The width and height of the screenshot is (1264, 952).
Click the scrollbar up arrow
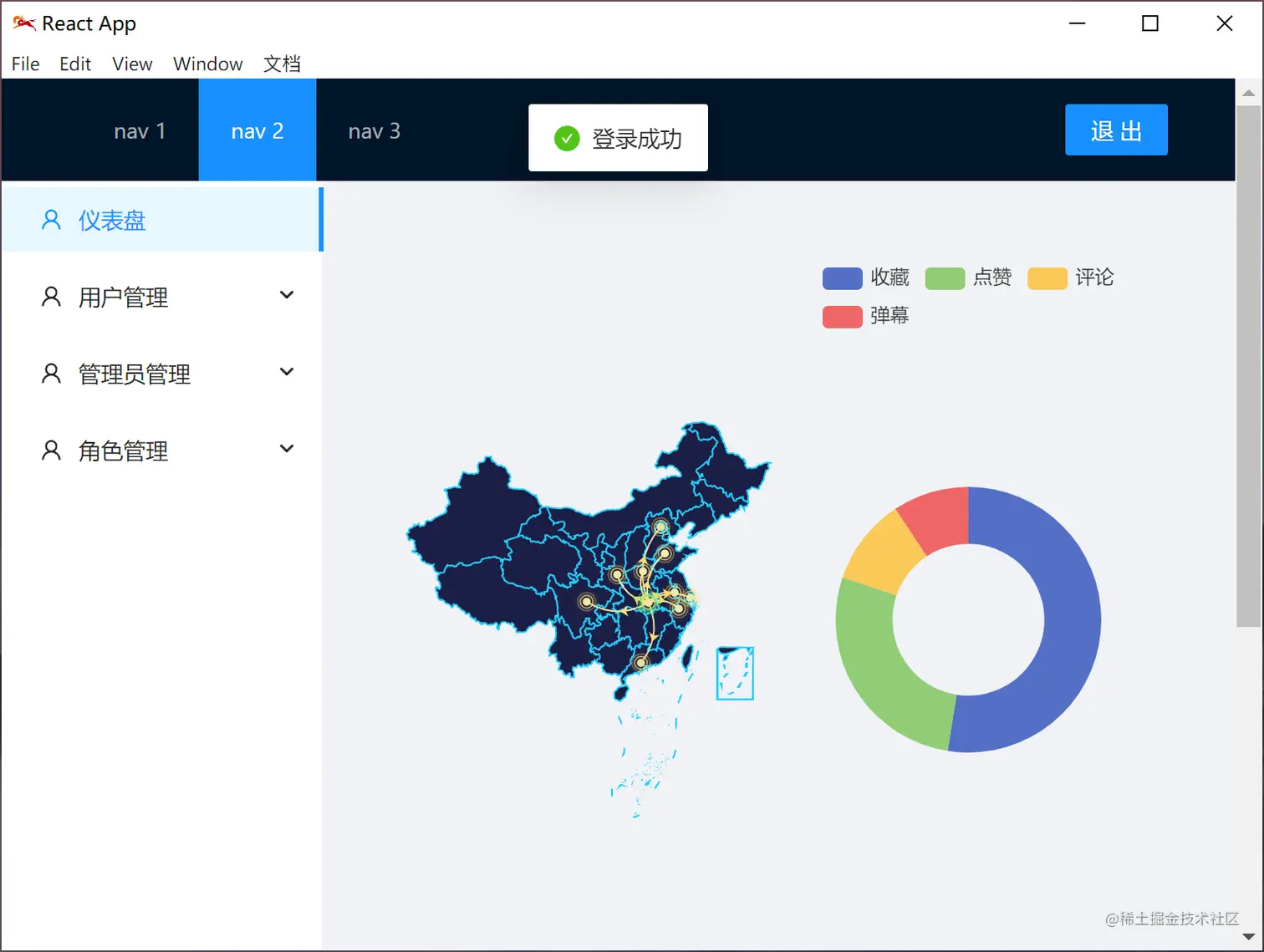coord(1249,93)
